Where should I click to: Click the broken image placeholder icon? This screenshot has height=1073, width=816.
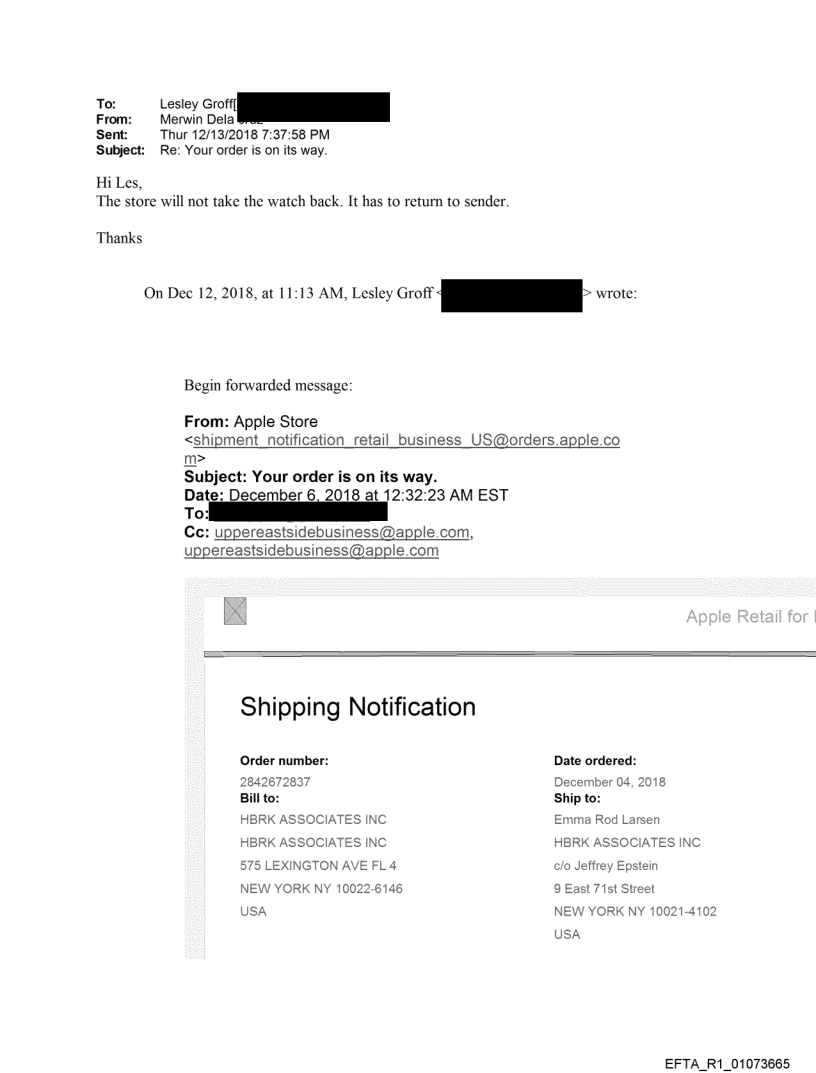pyautogui.click(x=236, y=610)
